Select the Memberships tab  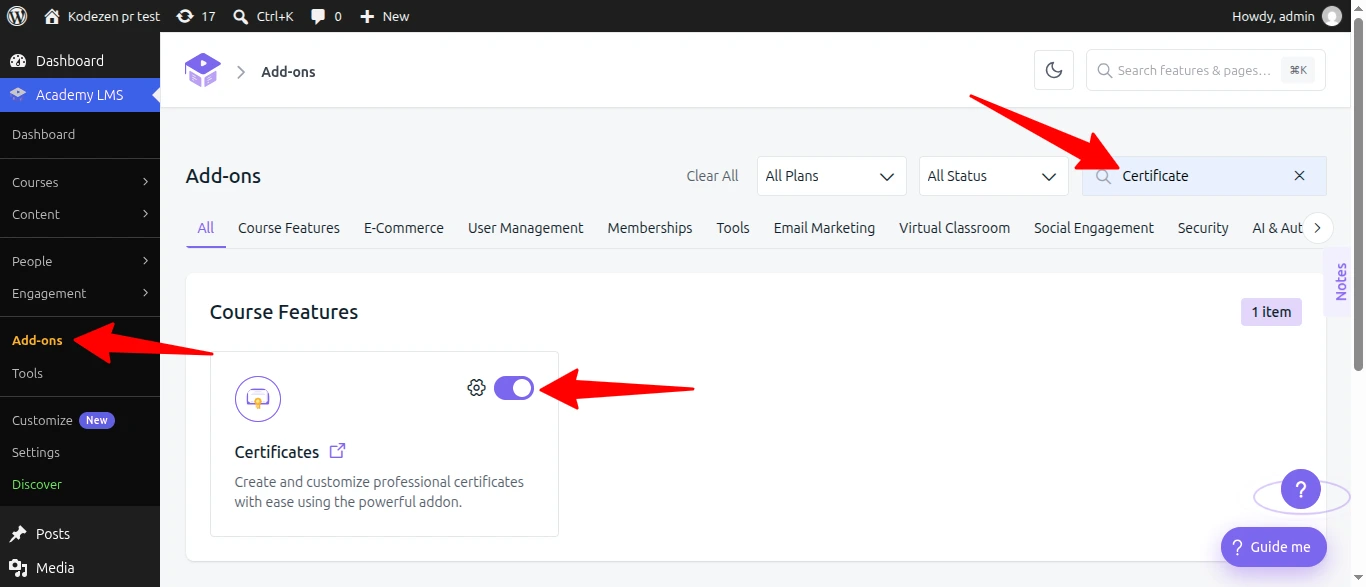coord(650,228)
